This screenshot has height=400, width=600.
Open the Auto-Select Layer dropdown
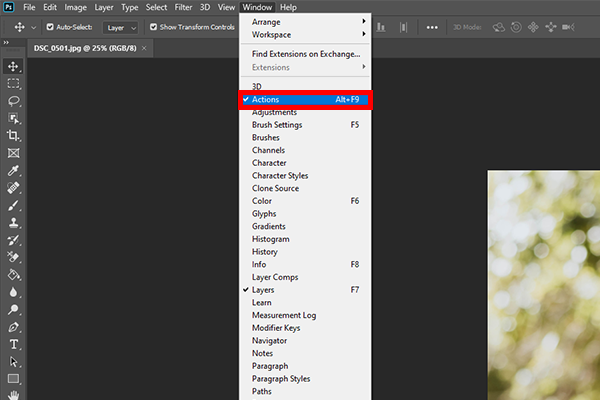[121, 28]
